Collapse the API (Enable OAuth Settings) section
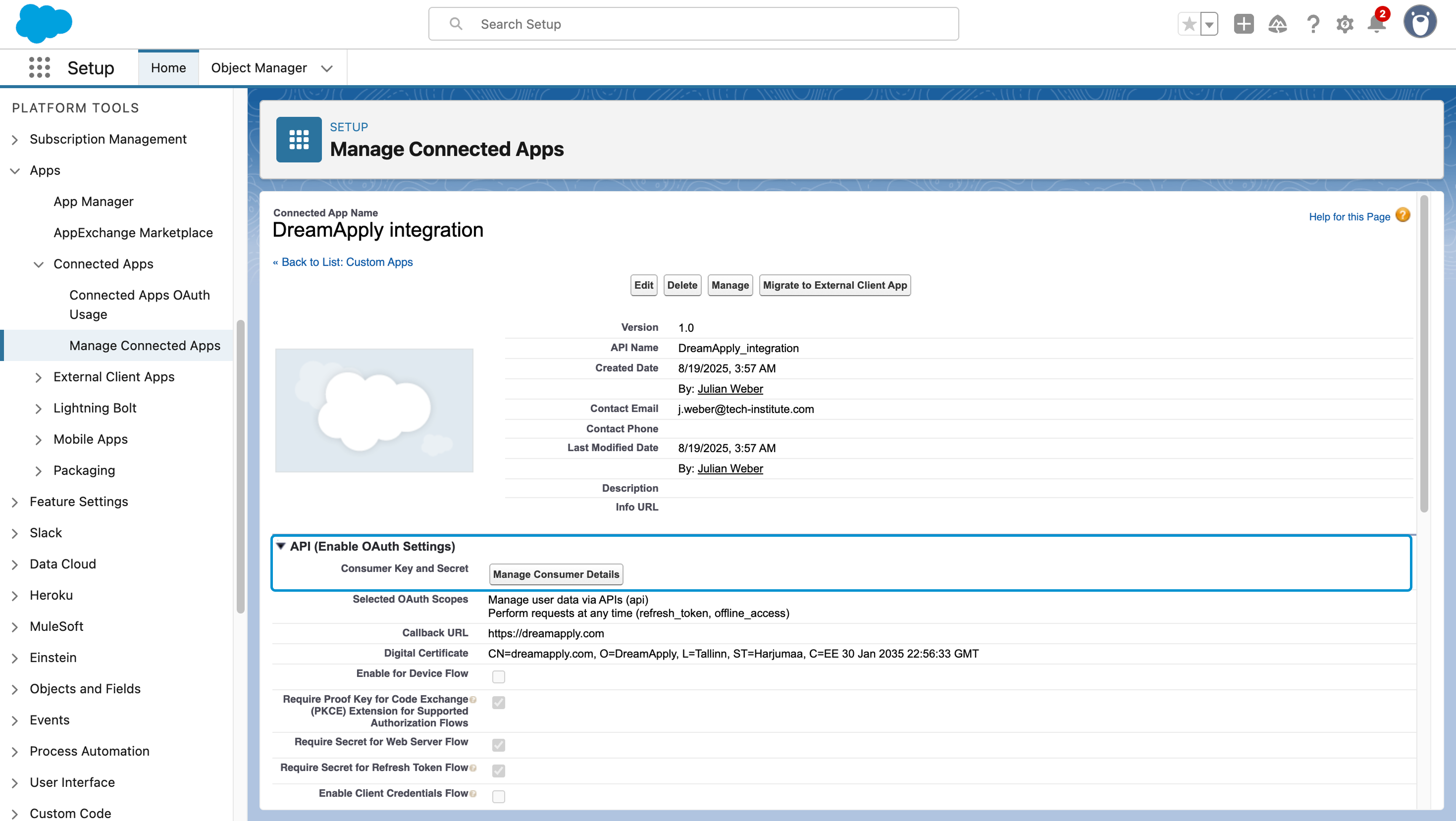This screenshot has height=821, width=1456. tap(281, 546)
